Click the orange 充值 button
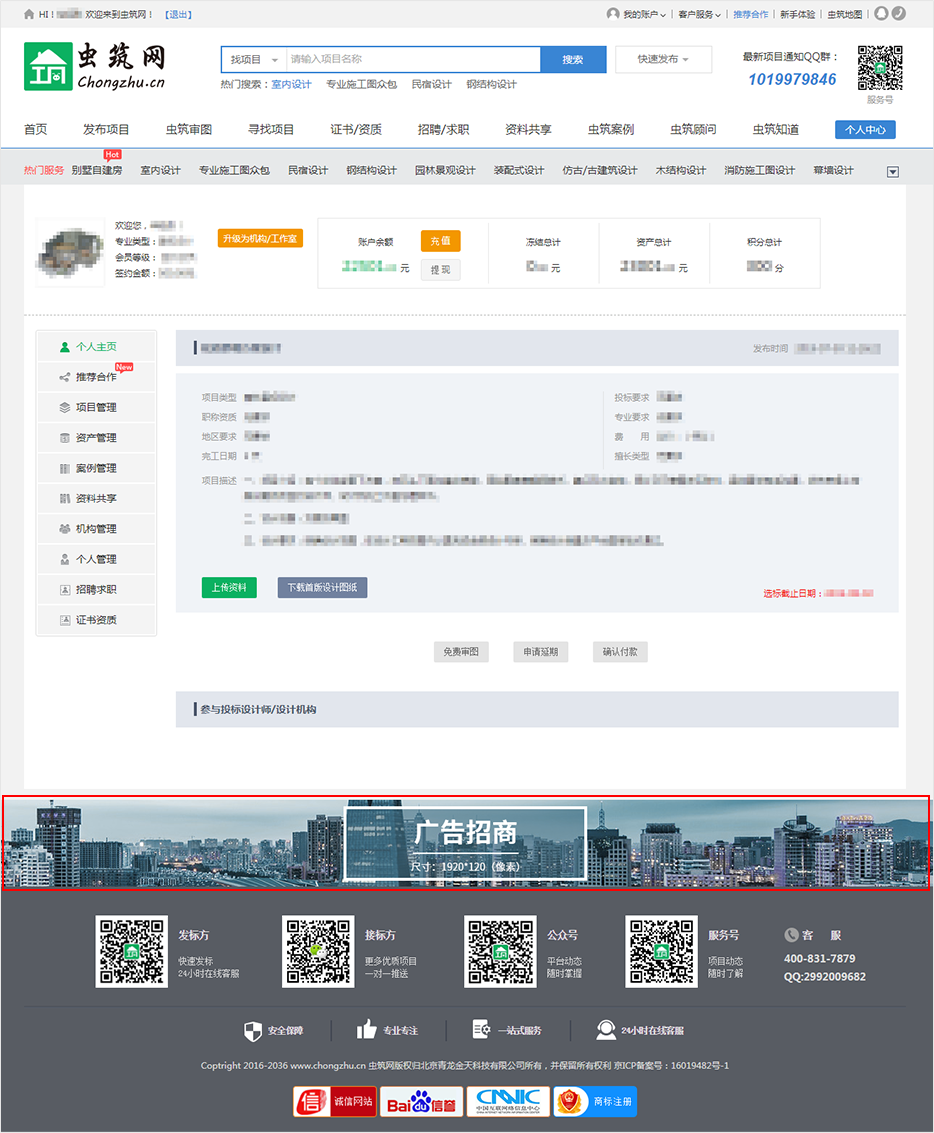 [440, 241]
